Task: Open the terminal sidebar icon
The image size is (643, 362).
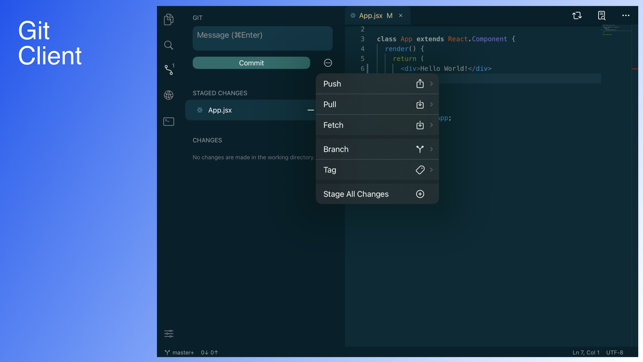Action: [169, 121]
